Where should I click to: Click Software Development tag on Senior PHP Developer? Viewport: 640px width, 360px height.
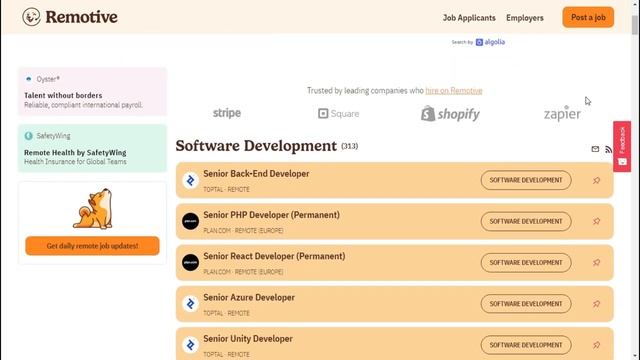click(526, 221)
